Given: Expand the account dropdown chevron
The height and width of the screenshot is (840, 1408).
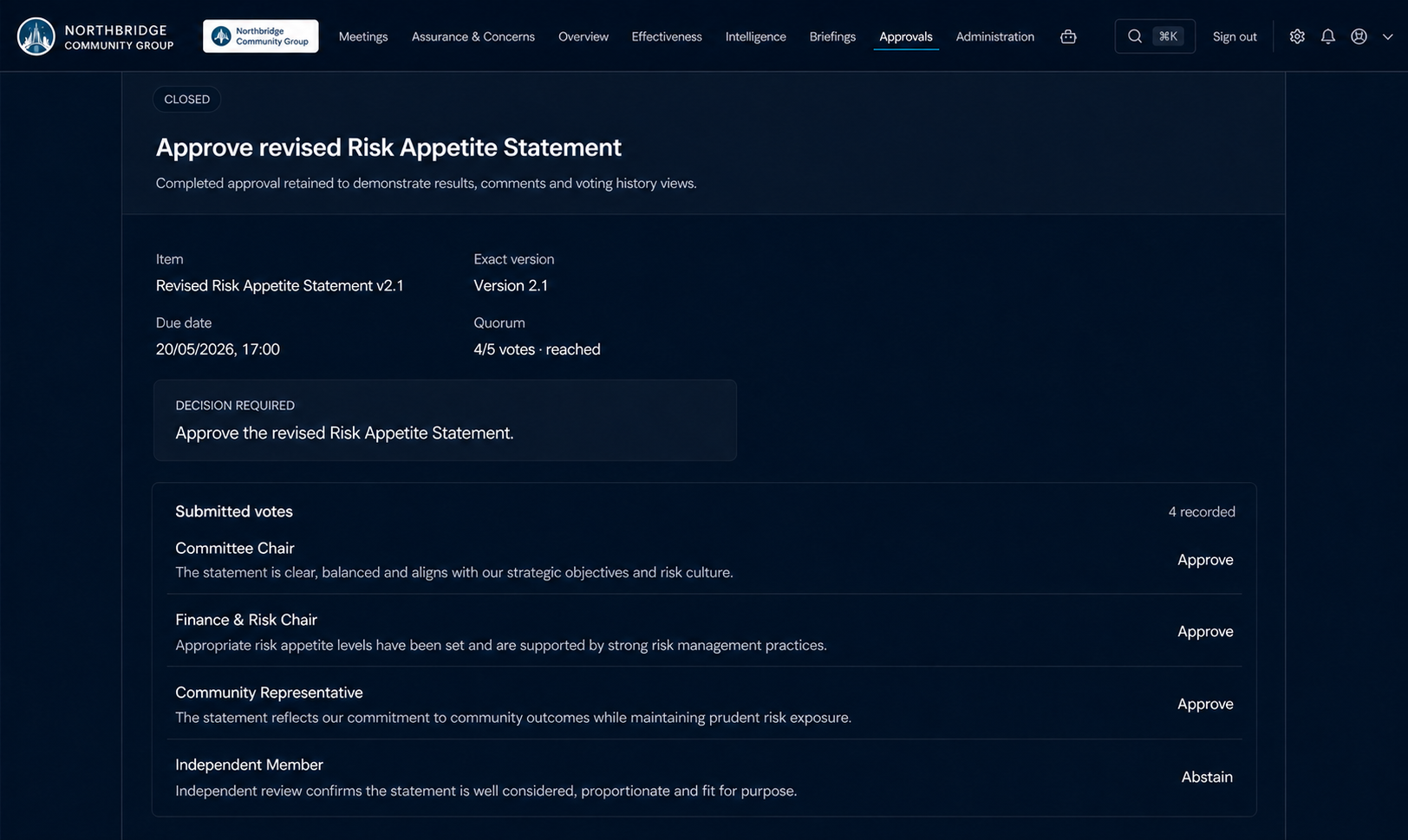Looking at the screenshot, I should click(1387, 36).
